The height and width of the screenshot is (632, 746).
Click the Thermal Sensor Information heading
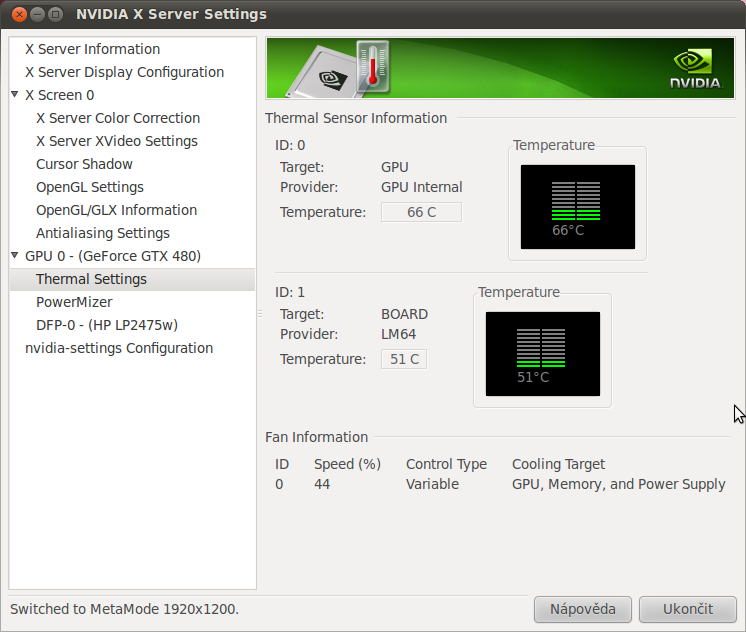(x=356, y=118)
